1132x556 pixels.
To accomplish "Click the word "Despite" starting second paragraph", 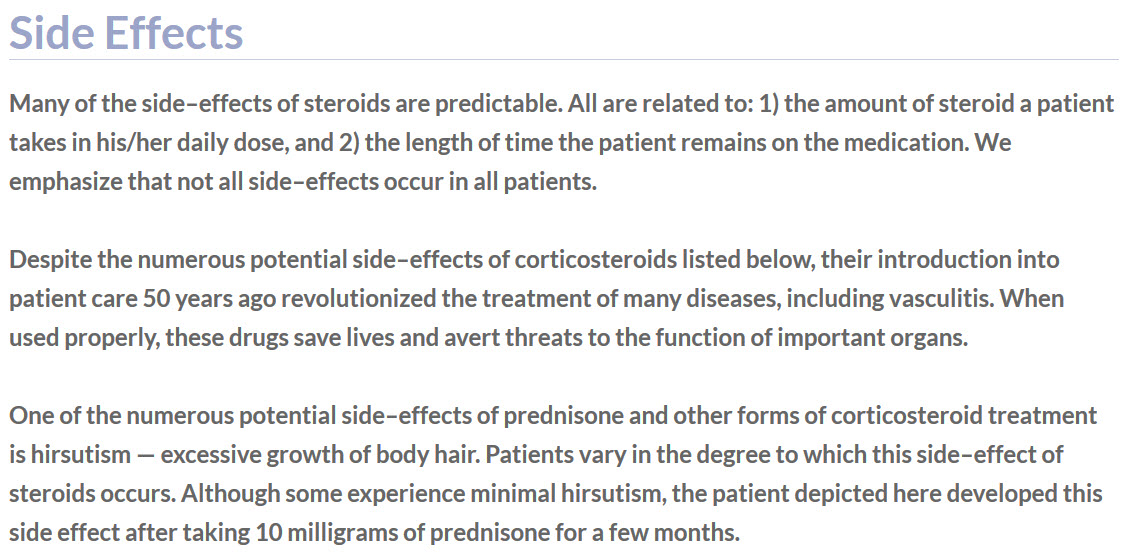I will 46,259.
